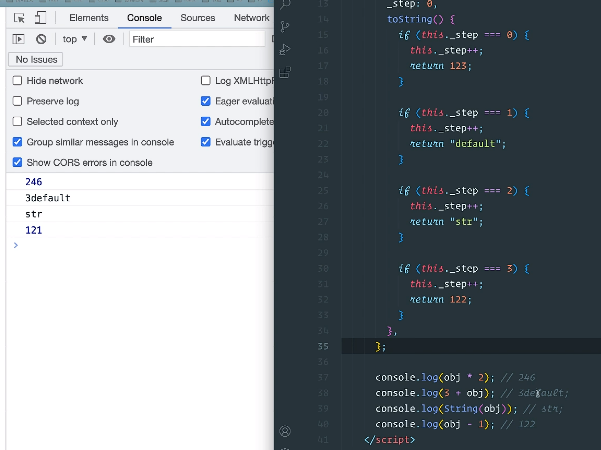This screenshot has height=450, width=601.
Task: Click the if (this._step === 1) condition
Action: [464, 113]
